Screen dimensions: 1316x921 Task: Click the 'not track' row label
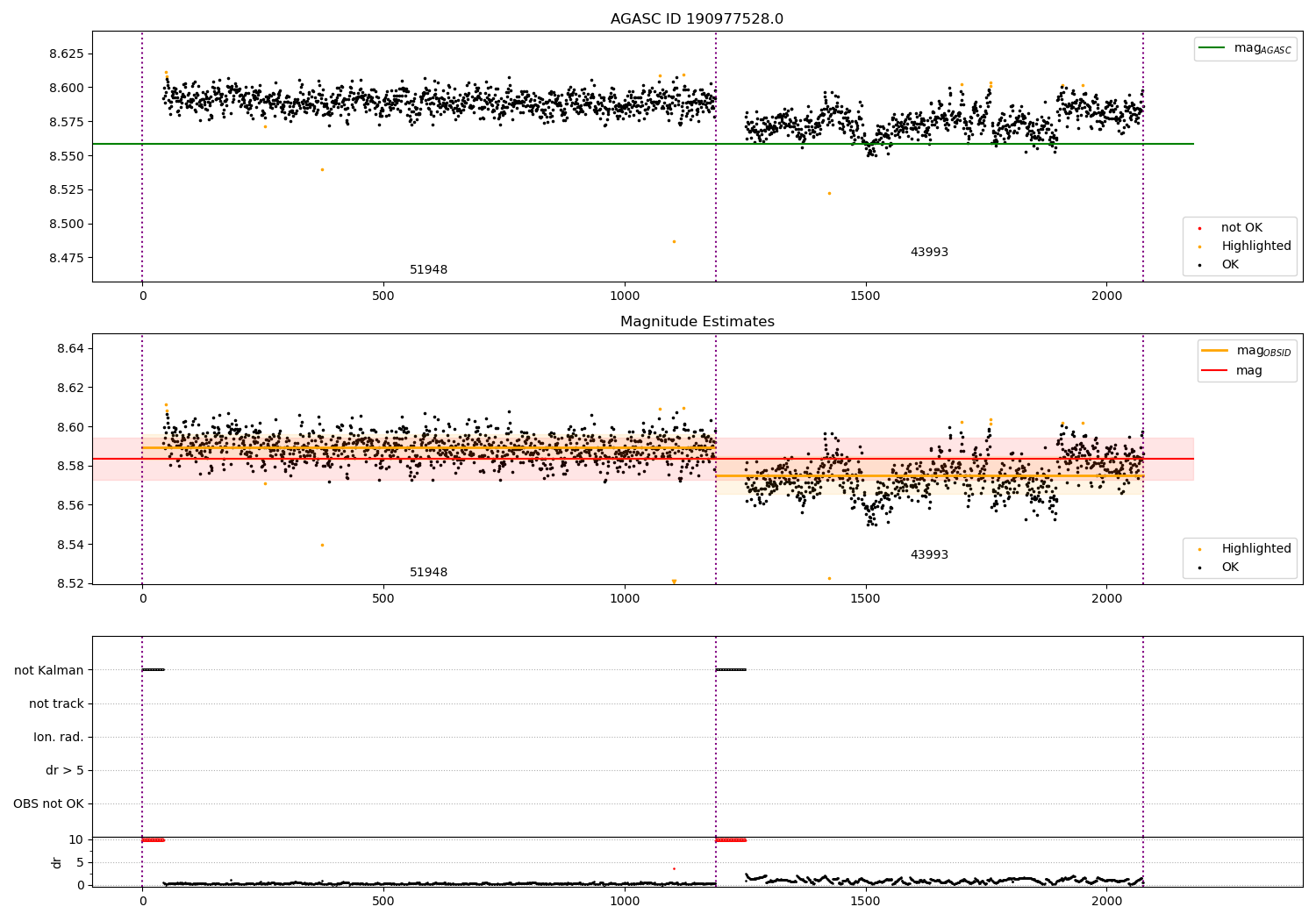(56, 703)
